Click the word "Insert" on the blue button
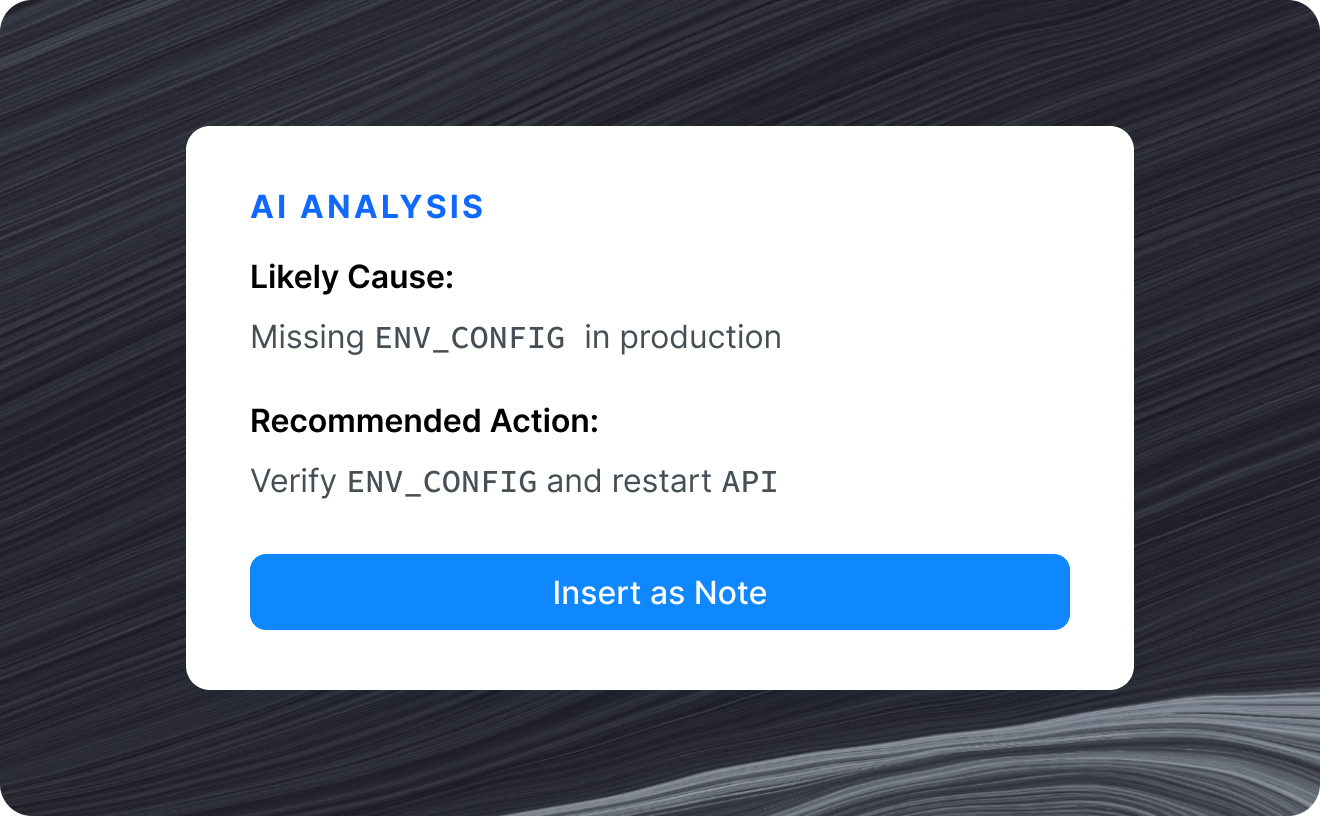 click(x=597, y=592)
